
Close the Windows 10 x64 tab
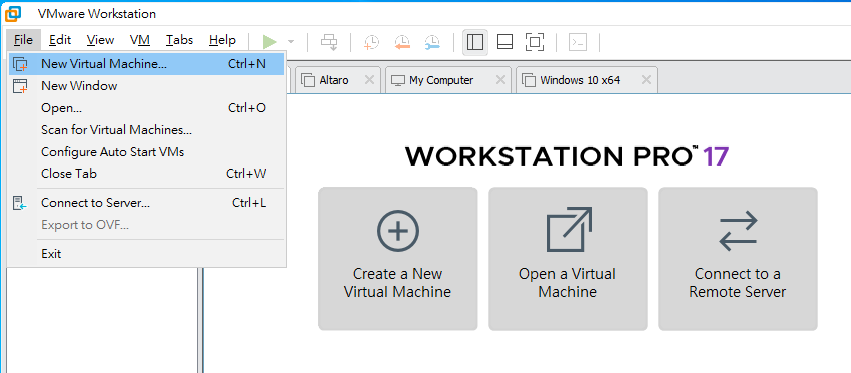(646, 80)
